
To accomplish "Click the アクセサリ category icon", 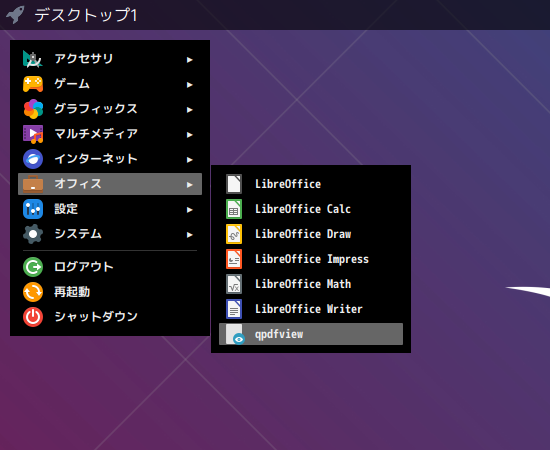I will click(33, 59).
